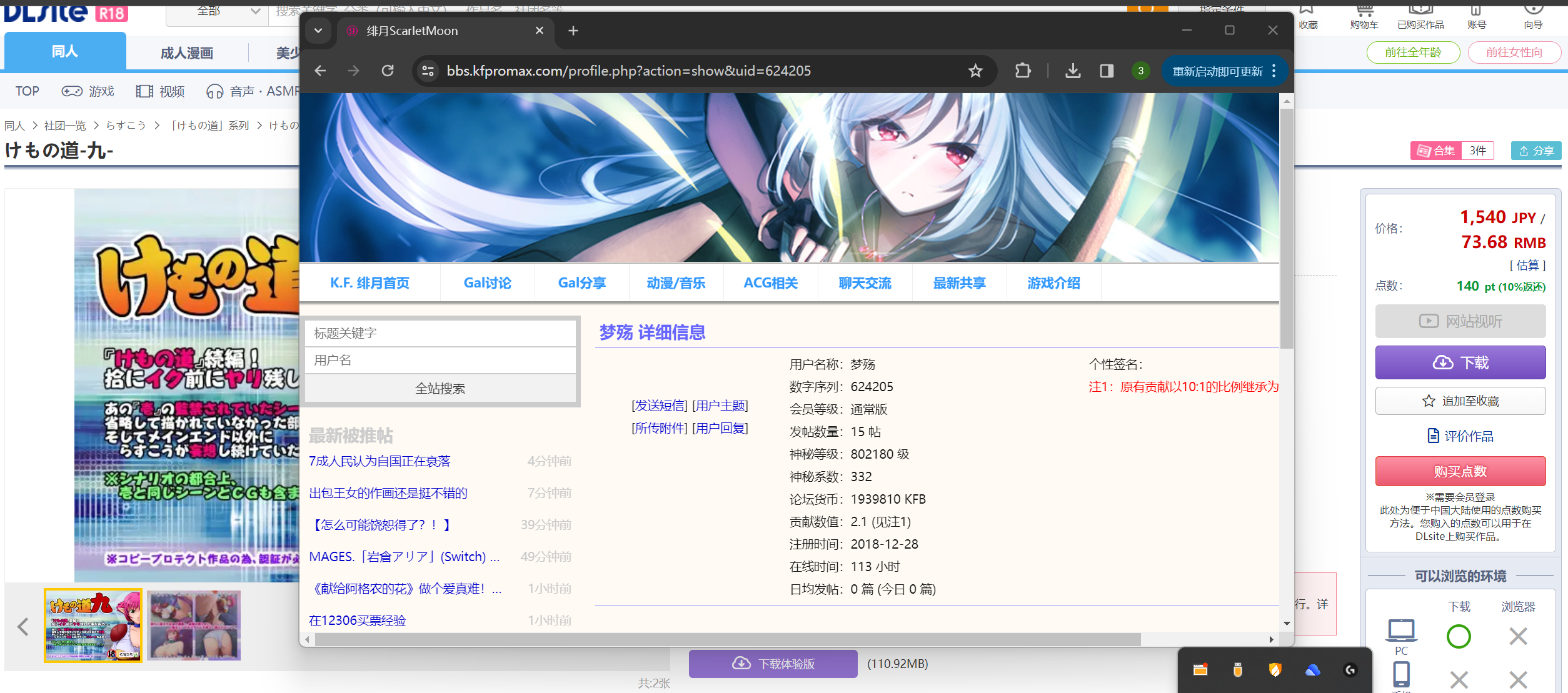
Task: Open the file explorer tray icon
Action: click(1200, 670)
